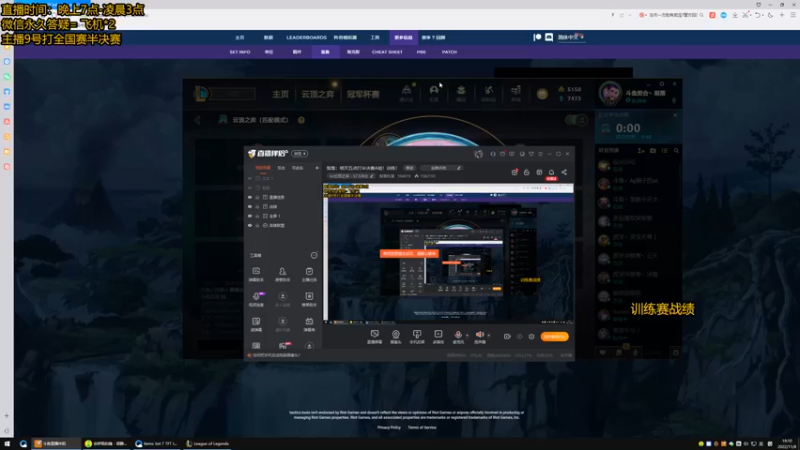Image resolution: width=800 pixels, height=450 pixels.
Task: Open the voice microphone tool with new badge
Action: coord(256,299)
